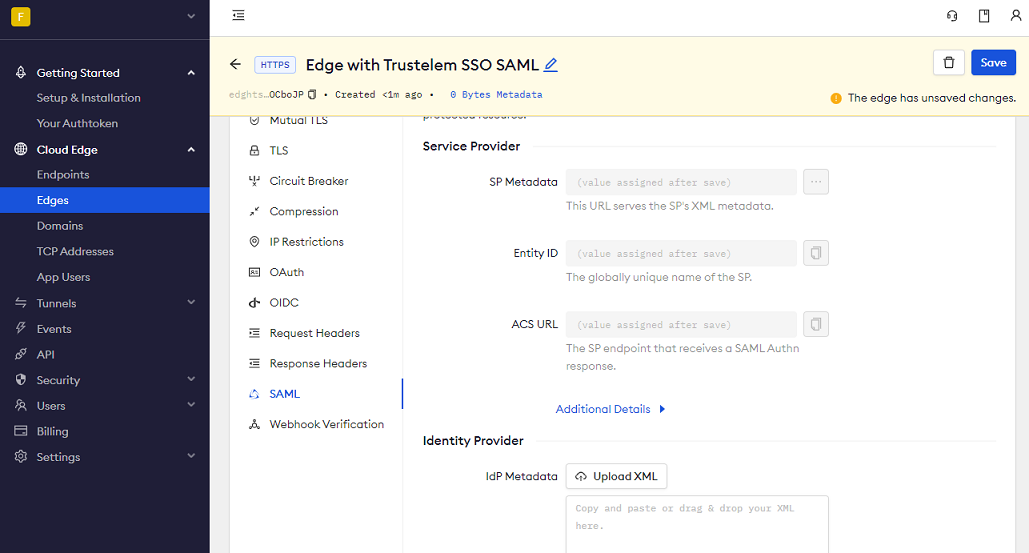
Task: Click the Cloud Edge globe icon
Action: tap(21, 149)
